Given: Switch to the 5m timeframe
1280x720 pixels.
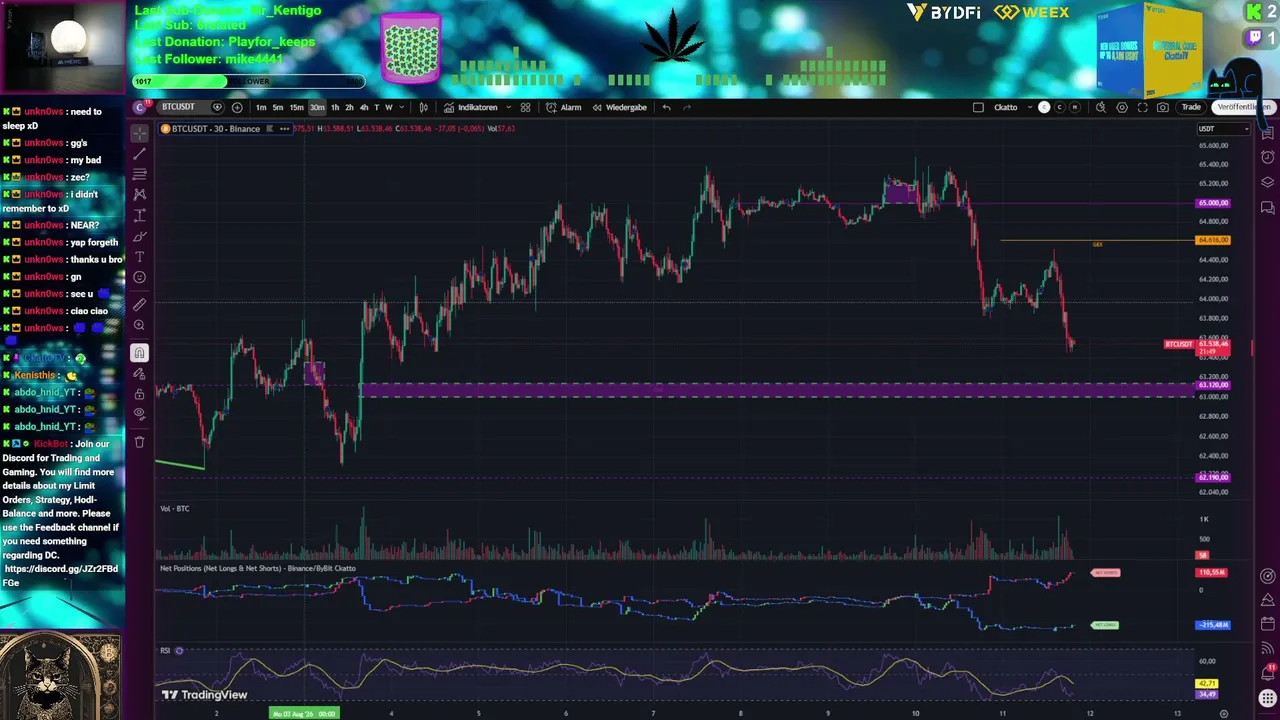Looking at the screenshot, I should point(278,107).
